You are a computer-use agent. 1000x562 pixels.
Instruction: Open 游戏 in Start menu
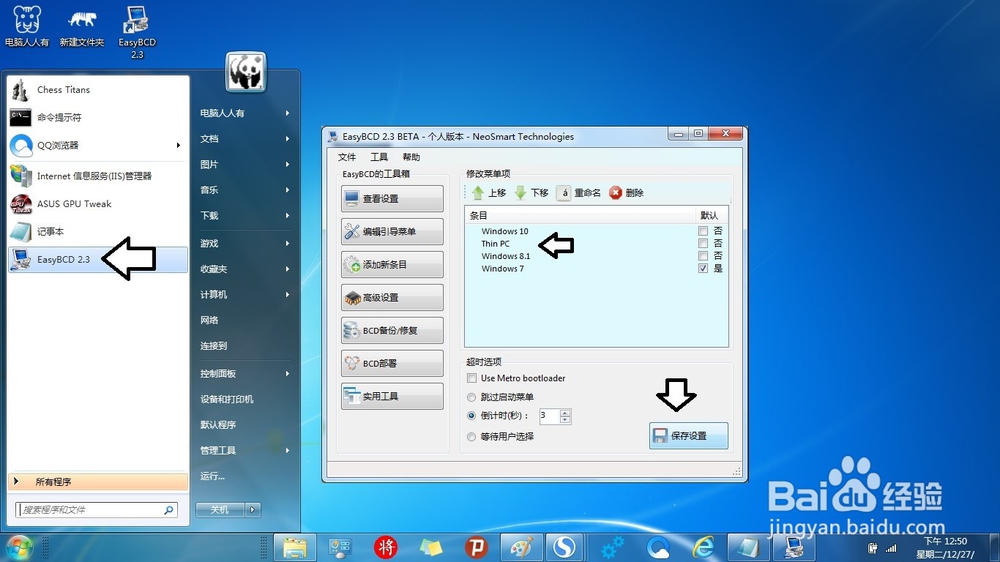pyautogui.click(x=246, y=243)
